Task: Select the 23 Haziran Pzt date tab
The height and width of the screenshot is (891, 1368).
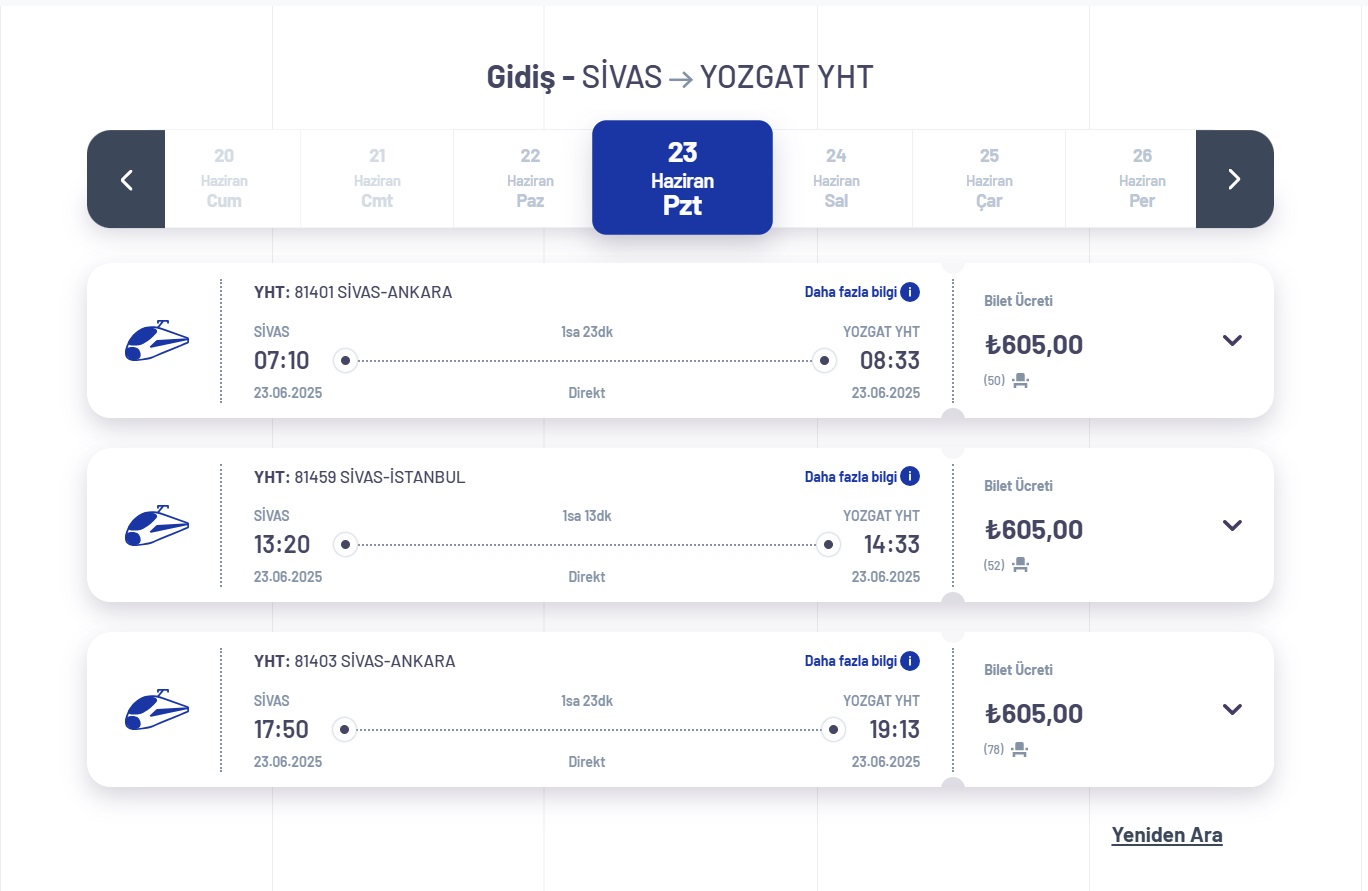Action: click(682, 178)
